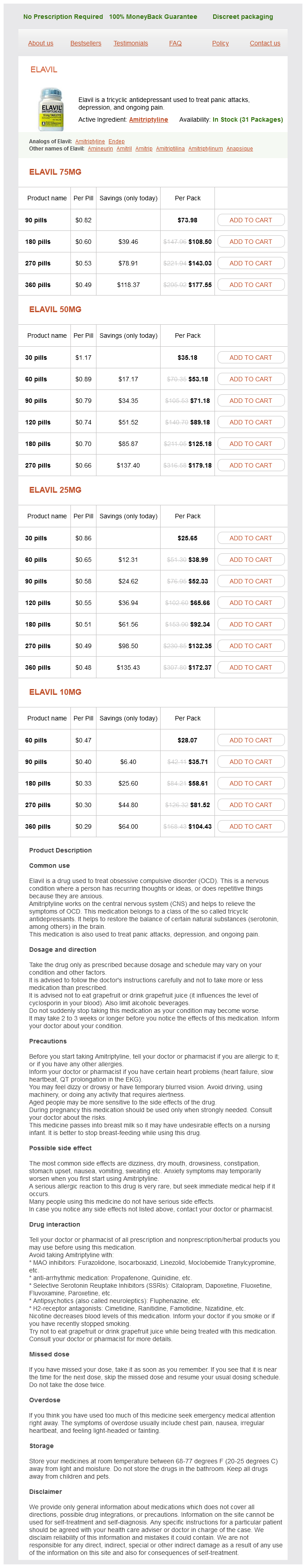Add Elavil 10mg 270 pills to cart
The height and width of the screenshot is (1568, 306).
(x=251, y=805)
